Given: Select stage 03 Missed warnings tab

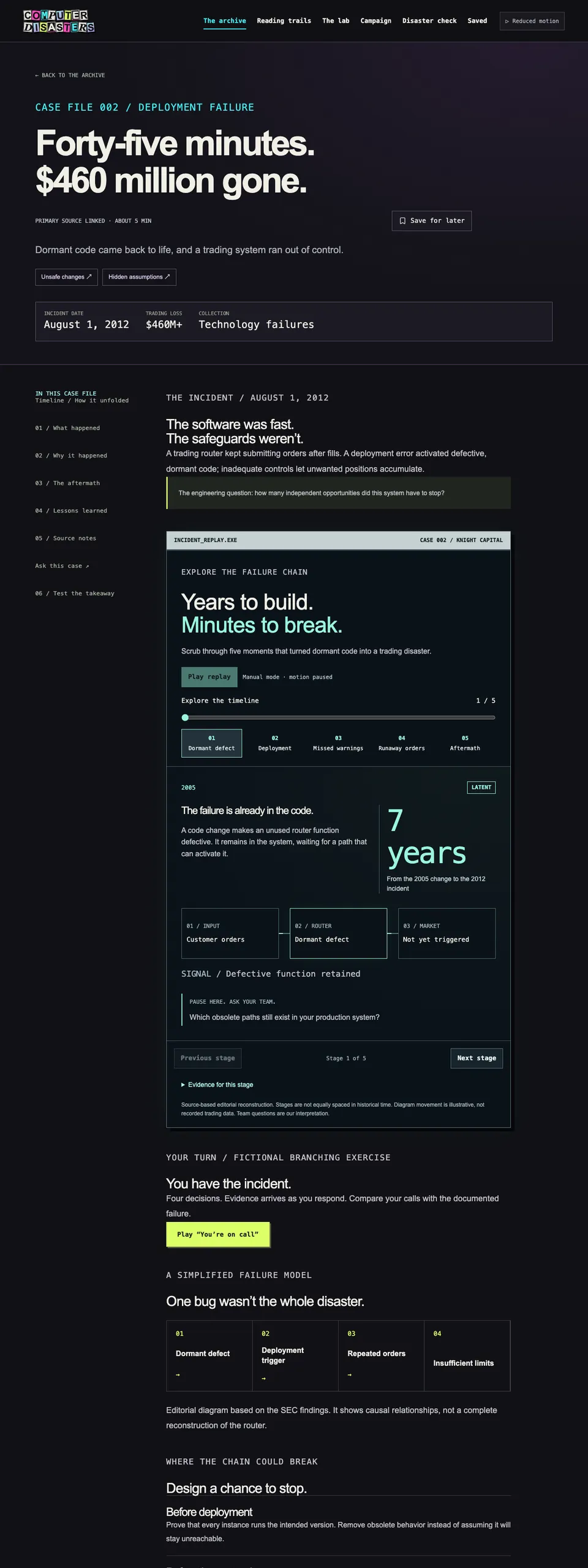Looking at the screenshot, I should click(338, 743).
